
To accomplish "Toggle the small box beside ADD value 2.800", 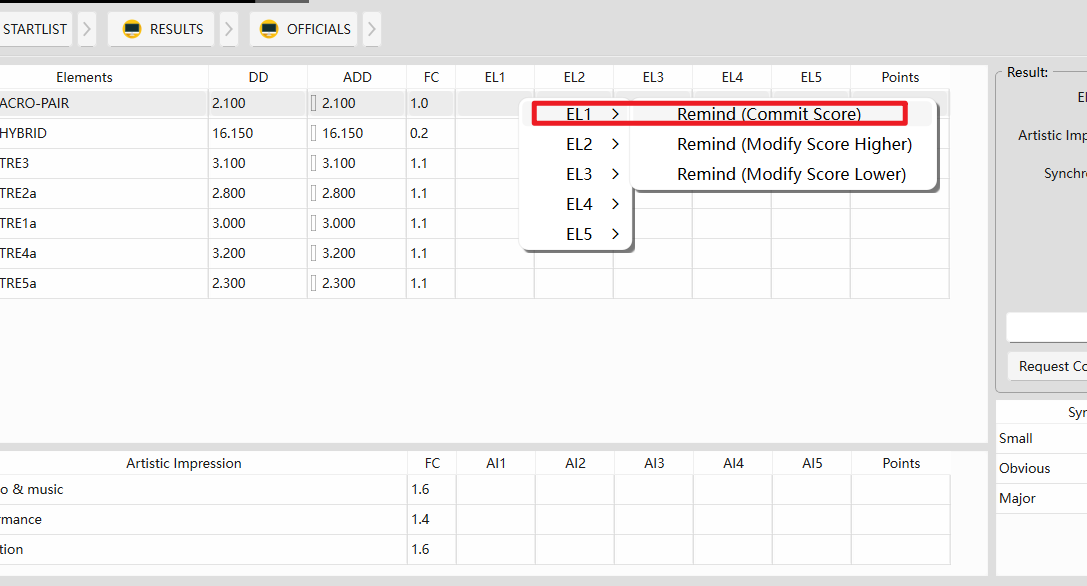I will [x=313, y=193].
